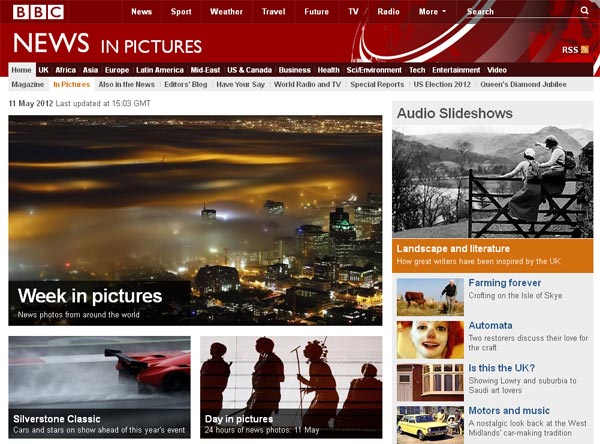Click the Audio Slideshows heading
Screen dimensions: 600x444
[455, 113]
